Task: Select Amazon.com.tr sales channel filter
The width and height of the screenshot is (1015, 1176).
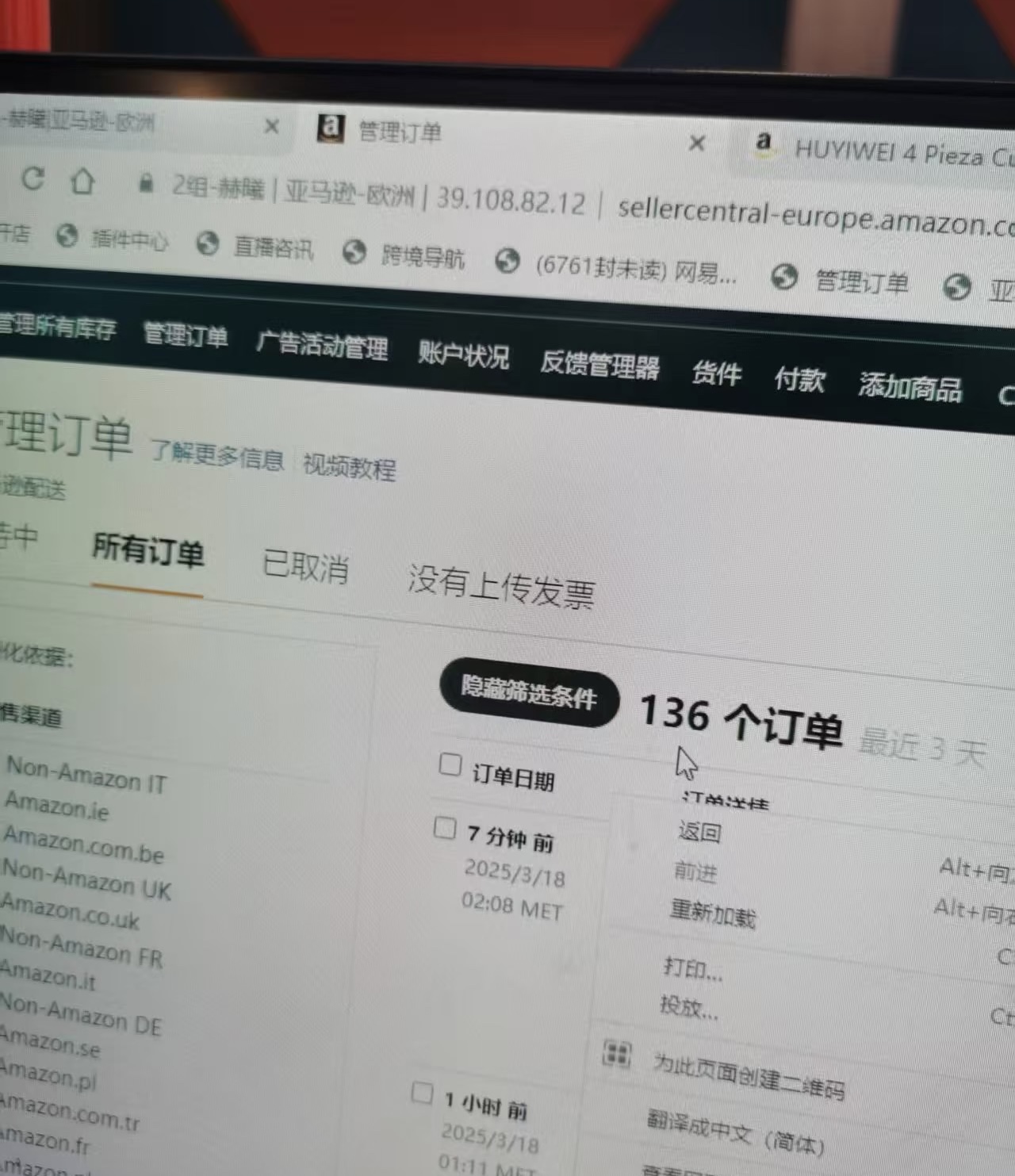Action: coord(69,1110)
